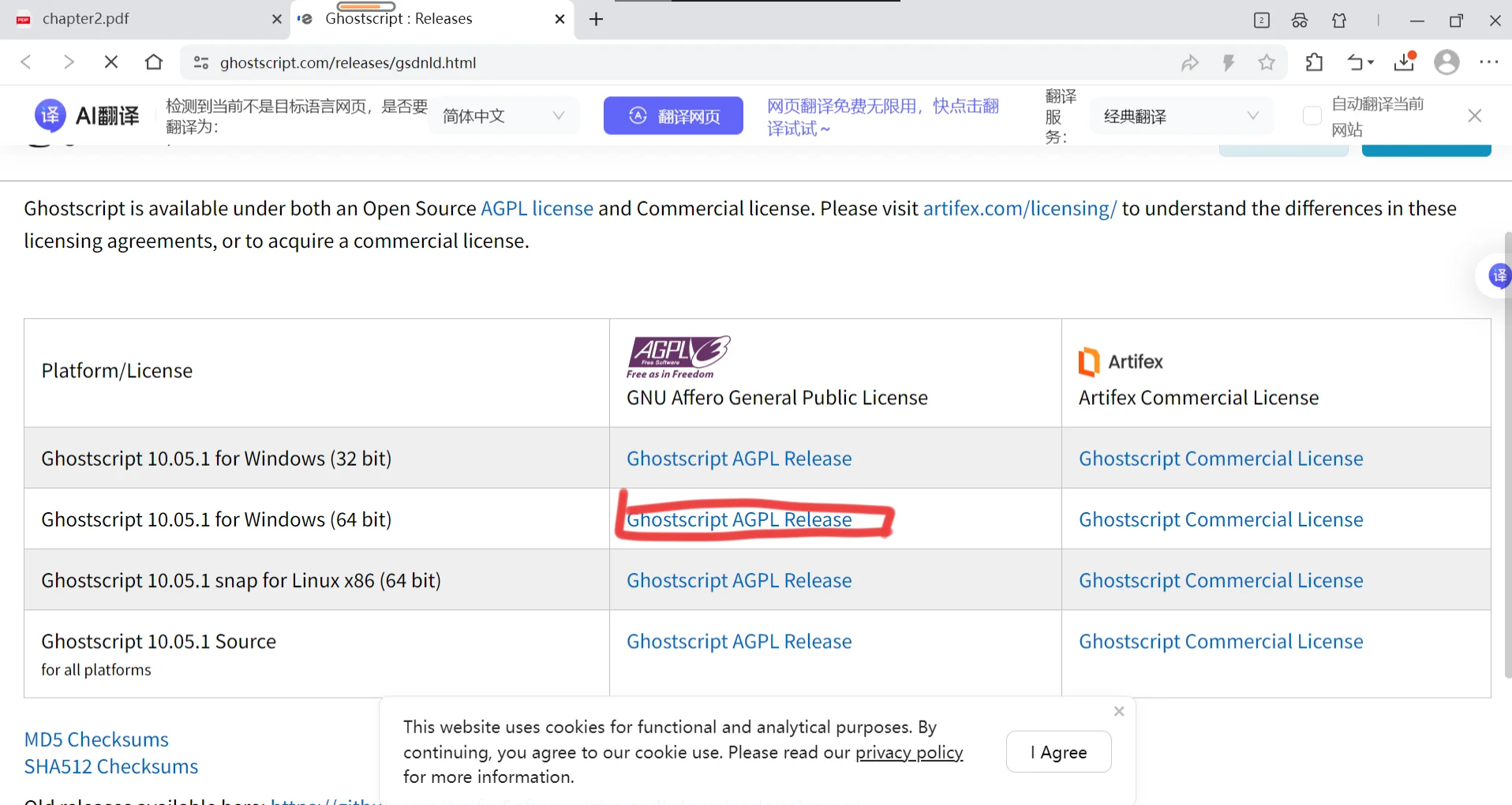Click the floating translate icon on right edge

(1499, 275)
